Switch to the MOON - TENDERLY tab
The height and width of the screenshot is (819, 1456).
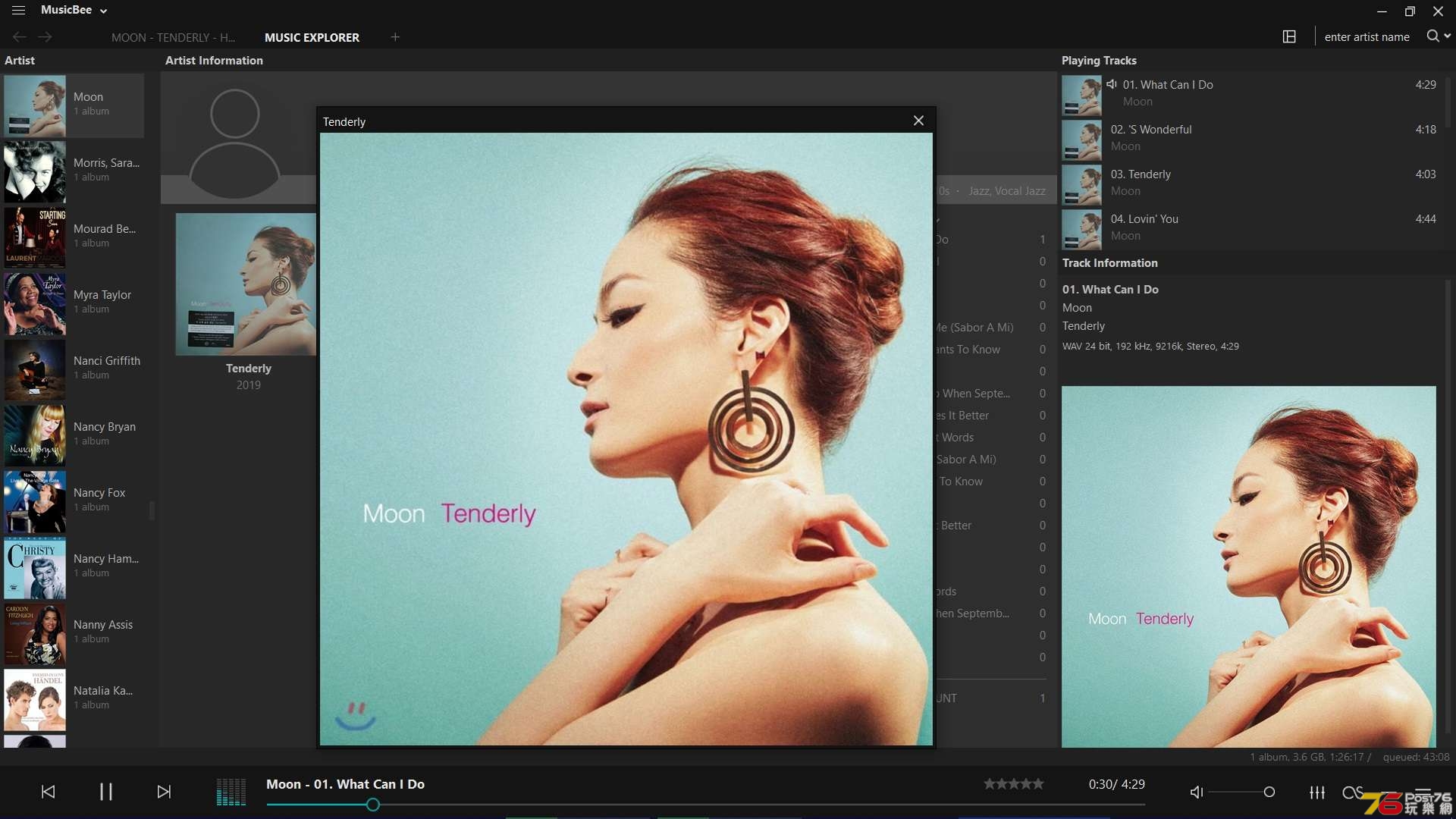pos(173,37)
